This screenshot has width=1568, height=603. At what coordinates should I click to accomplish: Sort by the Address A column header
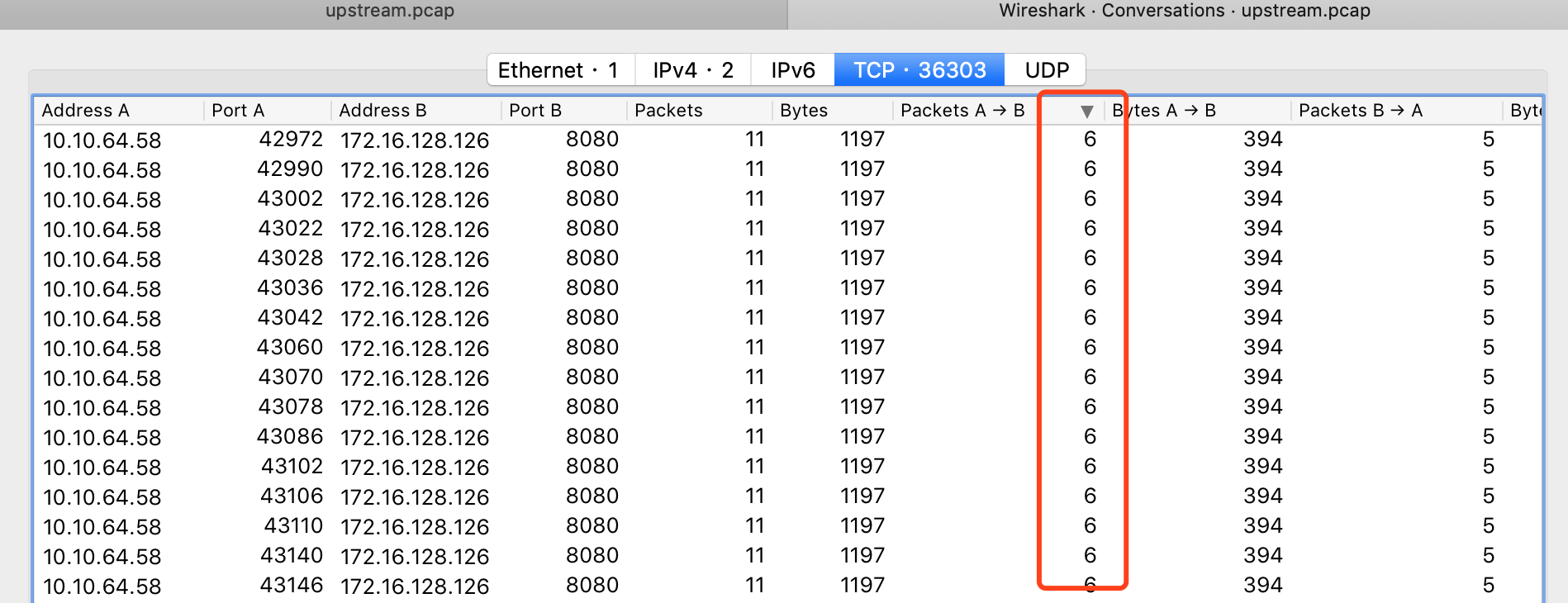119,111
